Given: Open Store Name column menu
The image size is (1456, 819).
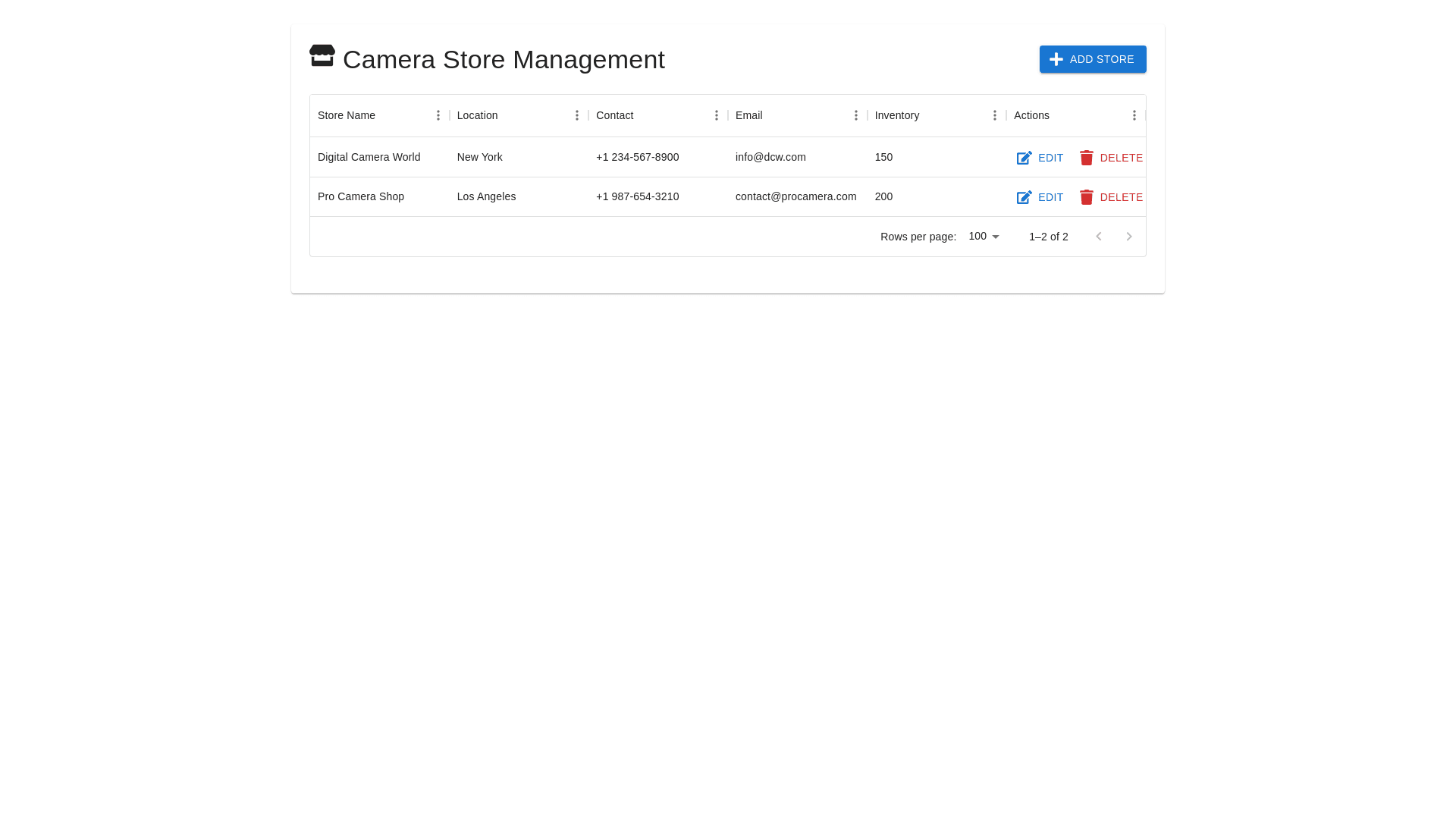Looking at the screenshot, I should 438,115.
